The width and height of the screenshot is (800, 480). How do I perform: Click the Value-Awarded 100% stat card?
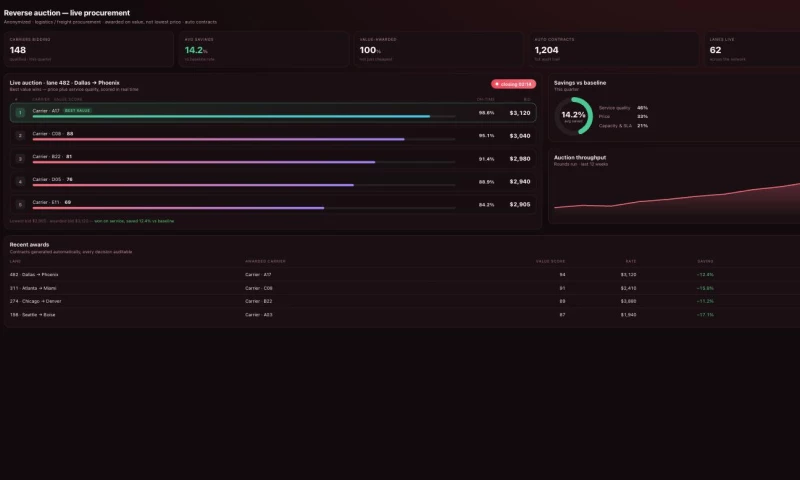pyautogui.click(x=439, y=49)
